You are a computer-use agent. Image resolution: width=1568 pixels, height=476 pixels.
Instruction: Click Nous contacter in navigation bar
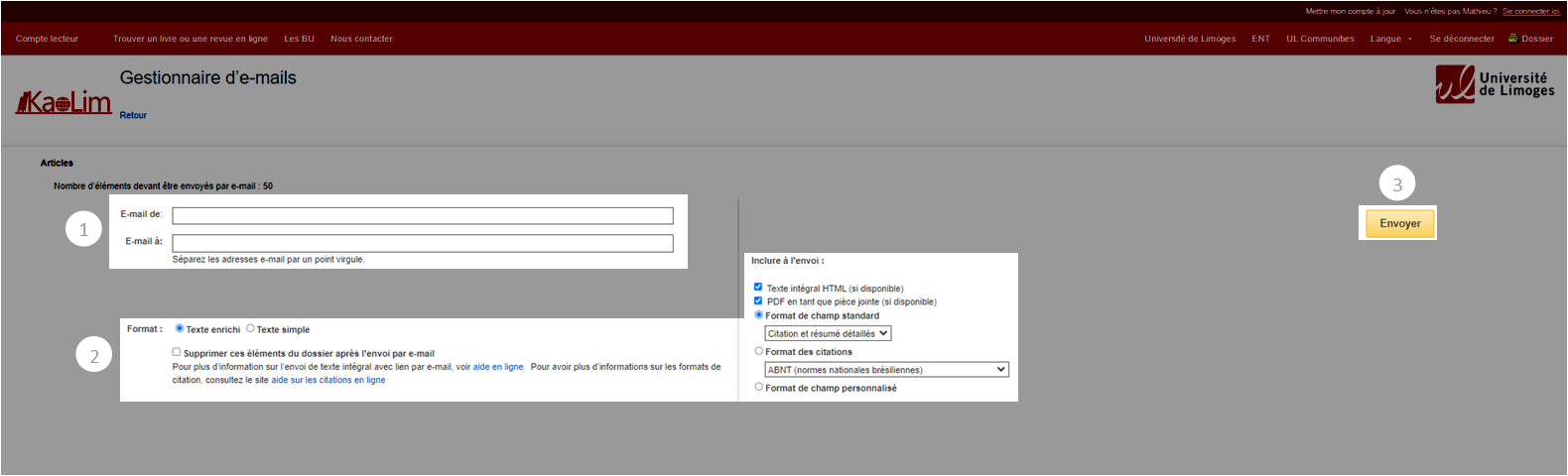click(361, 39)
